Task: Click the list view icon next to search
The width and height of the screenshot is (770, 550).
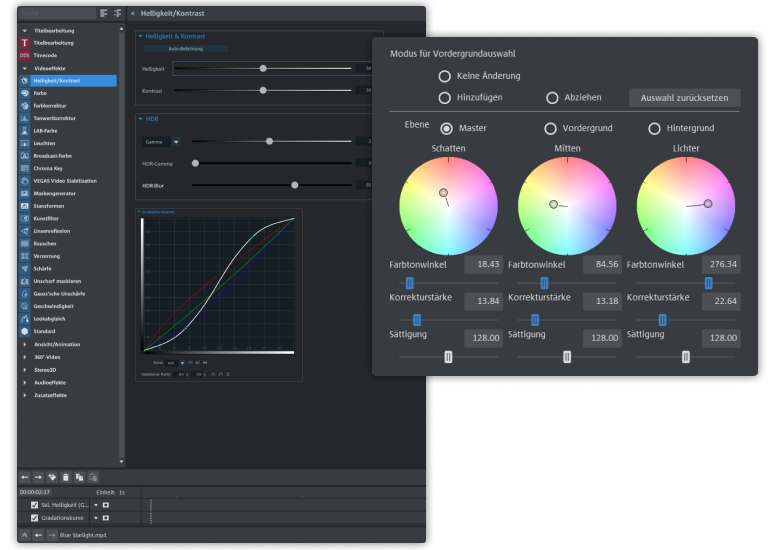Action: coord(104,13)
